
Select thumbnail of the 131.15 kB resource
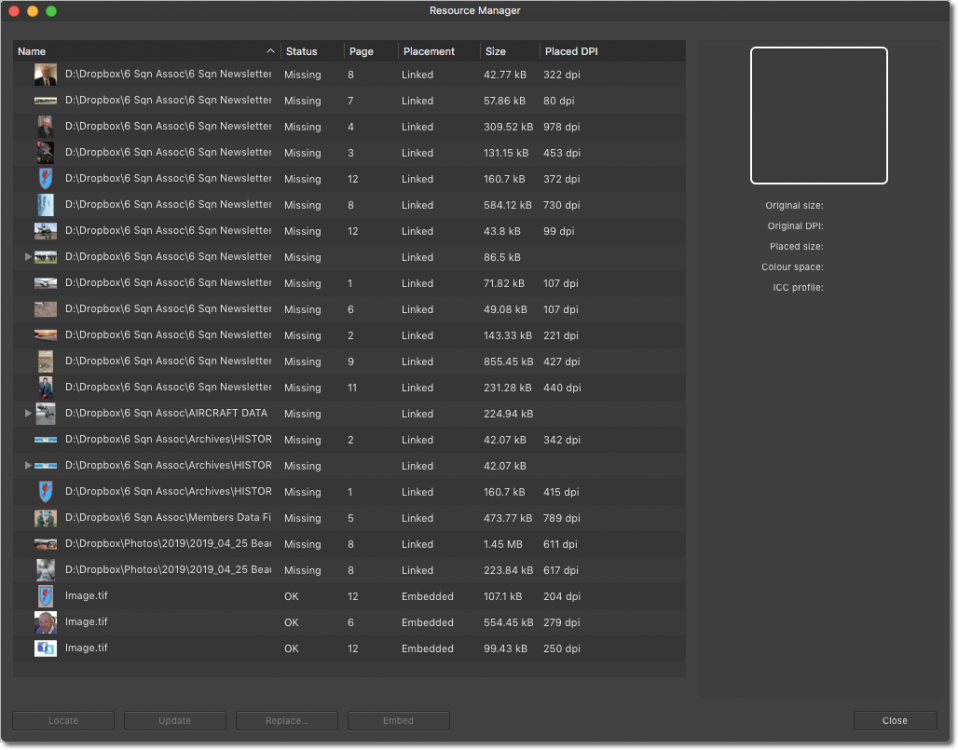click(45, 153)
